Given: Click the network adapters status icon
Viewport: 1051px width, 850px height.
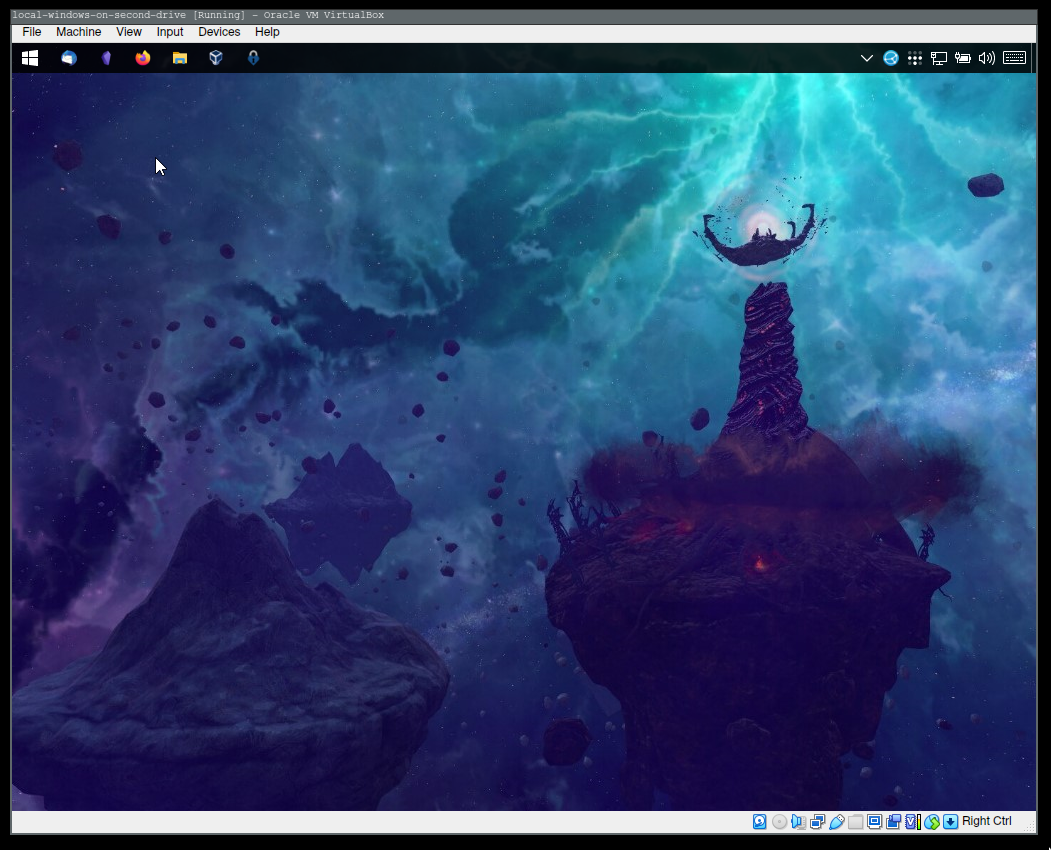Looking at the screenshot, I should [817, 822].
